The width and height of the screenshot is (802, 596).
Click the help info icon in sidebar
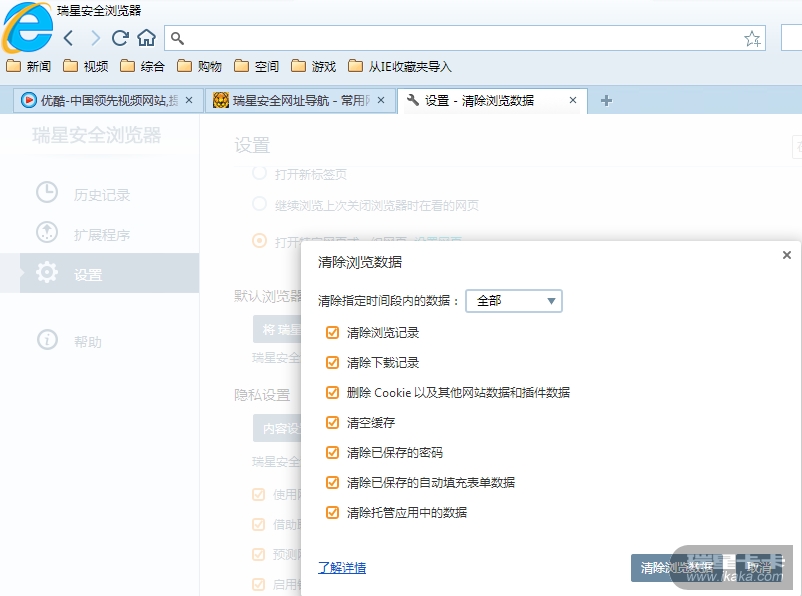point(47,340)
